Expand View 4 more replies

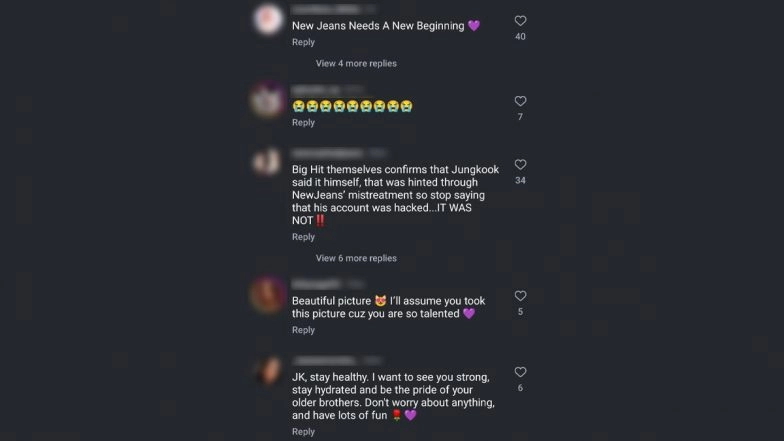point(356,64)
